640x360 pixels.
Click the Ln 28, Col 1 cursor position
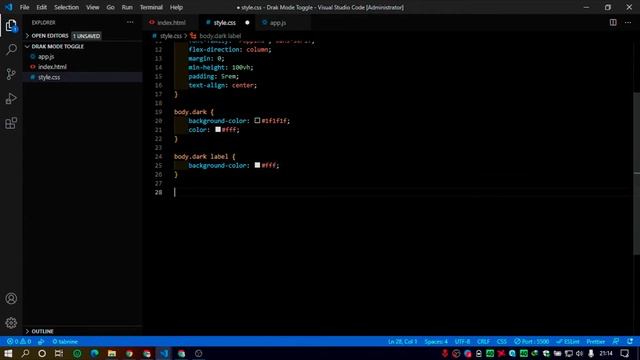click(x=402, y=342)
